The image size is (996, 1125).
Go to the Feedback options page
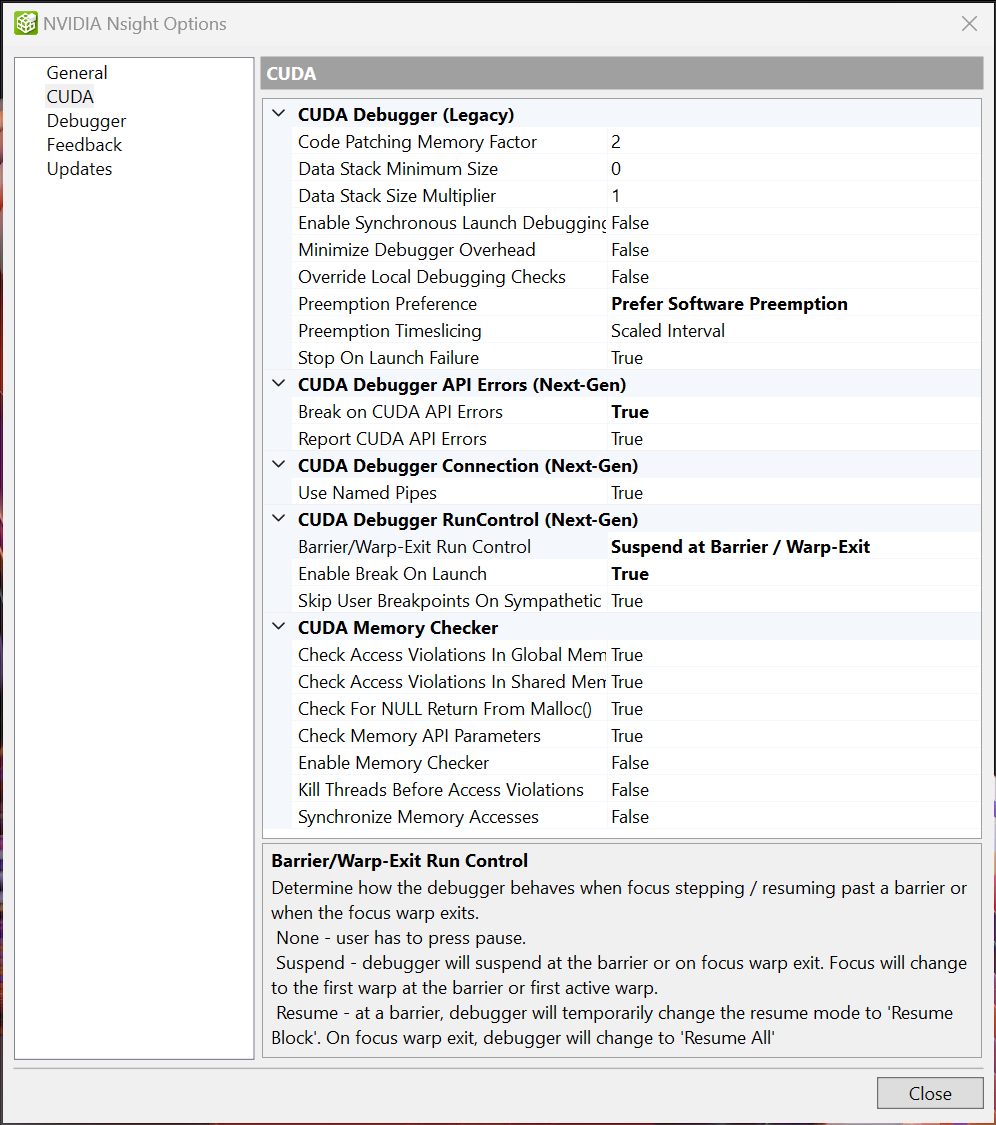[x=84, y=145]
